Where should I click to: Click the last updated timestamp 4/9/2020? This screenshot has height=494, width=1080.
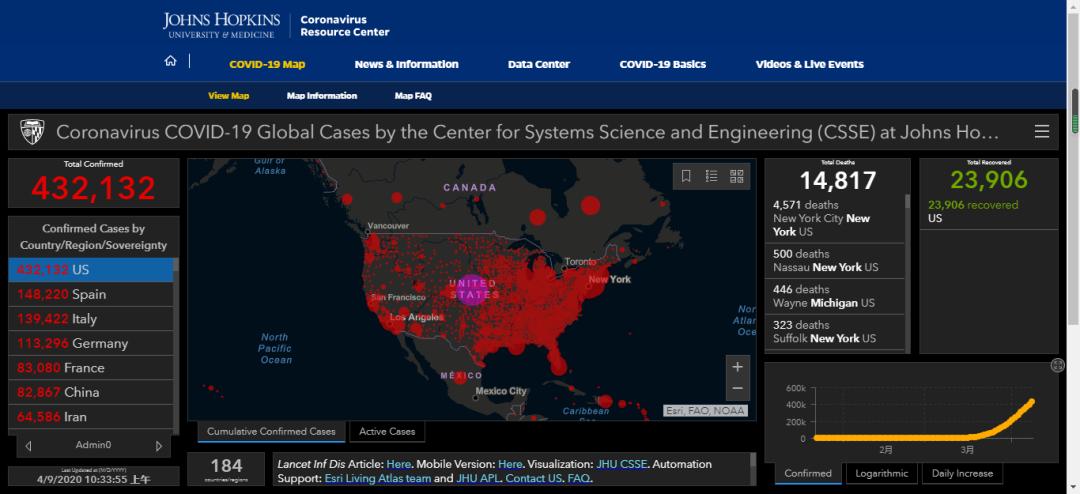point(94,479)
